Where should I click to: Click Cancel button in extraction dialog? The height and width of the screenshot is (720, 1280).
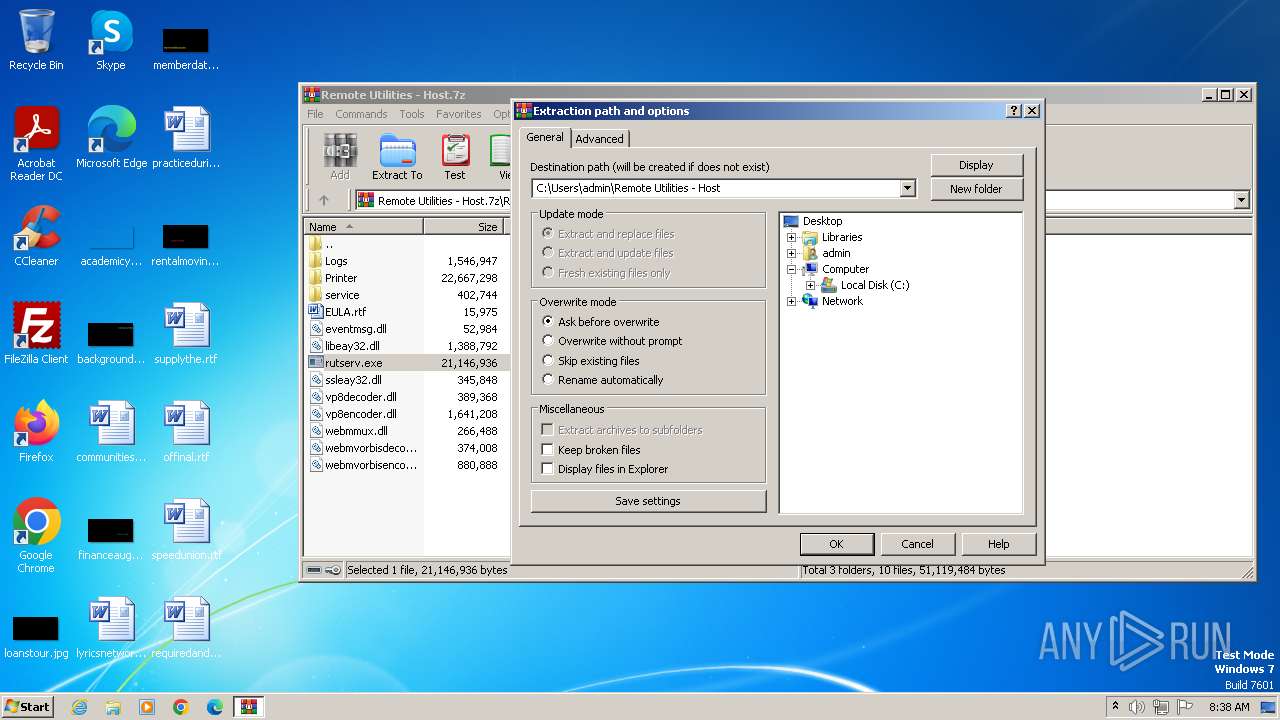point(917,544)
